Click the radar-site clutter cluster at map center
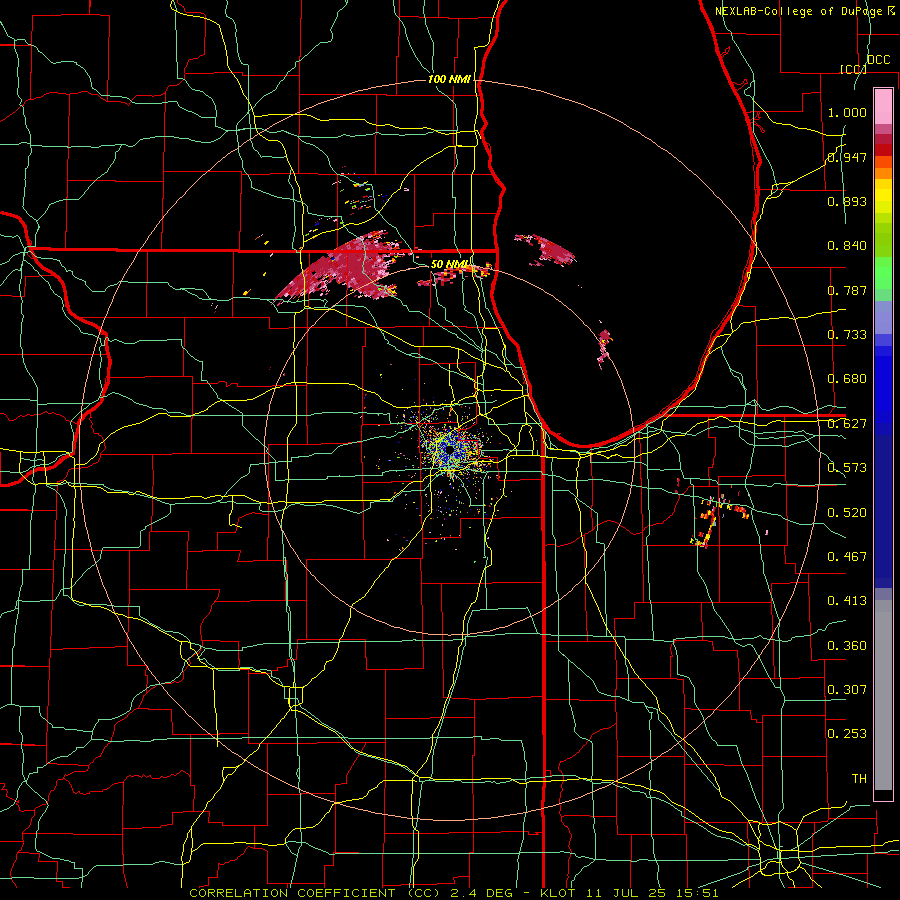The height and width of the screenshot is (900, 900). coord(451,451)
